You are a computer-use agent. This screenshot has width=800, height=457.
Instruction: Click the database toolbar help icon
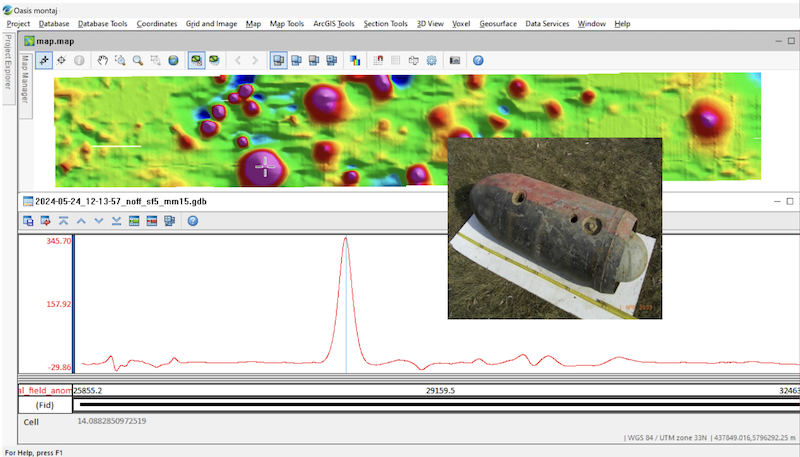192,220
